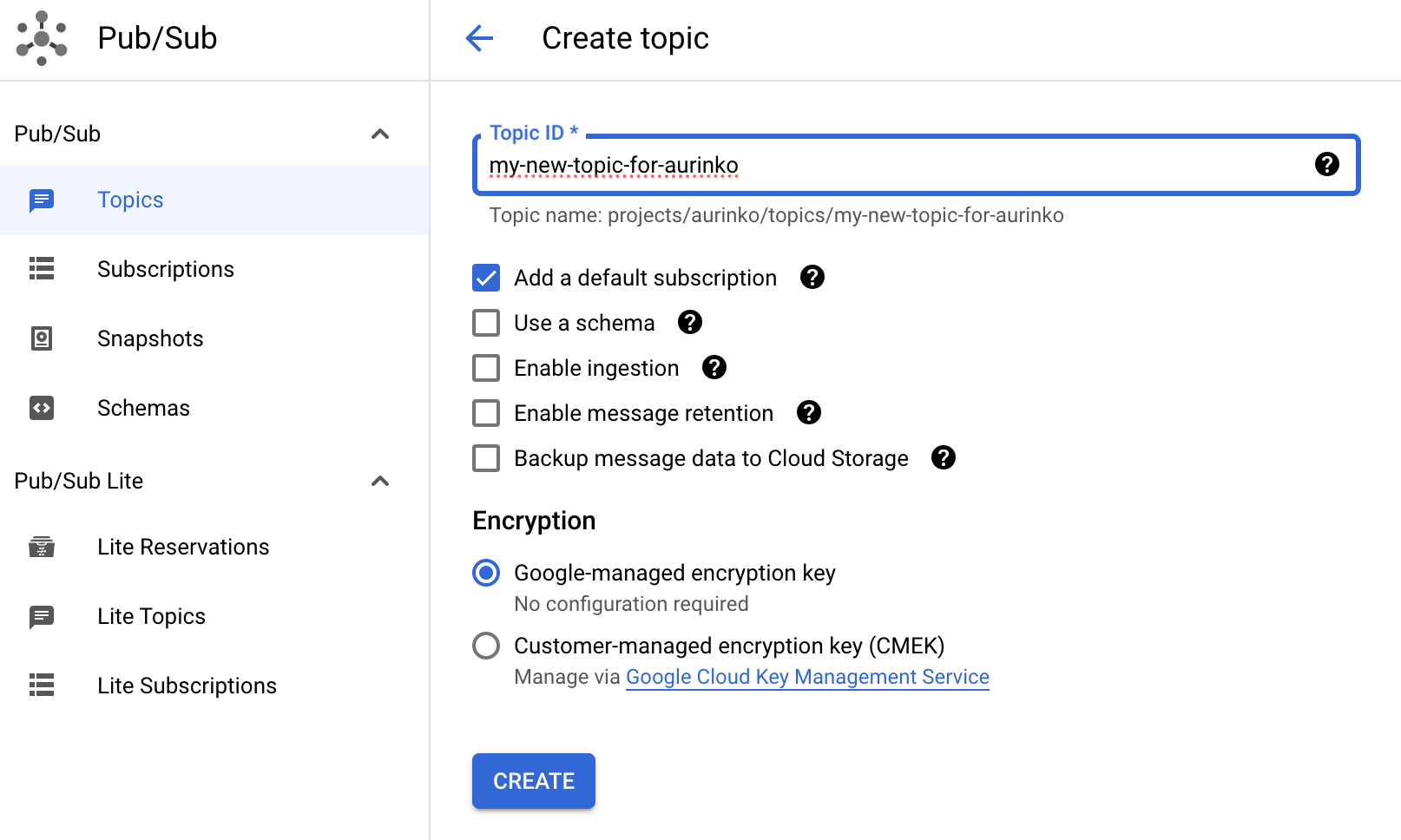The image size is (1401, 840).
Task: Click the No configuration required text
Action: pyautogui.click(x=631, y=604)
